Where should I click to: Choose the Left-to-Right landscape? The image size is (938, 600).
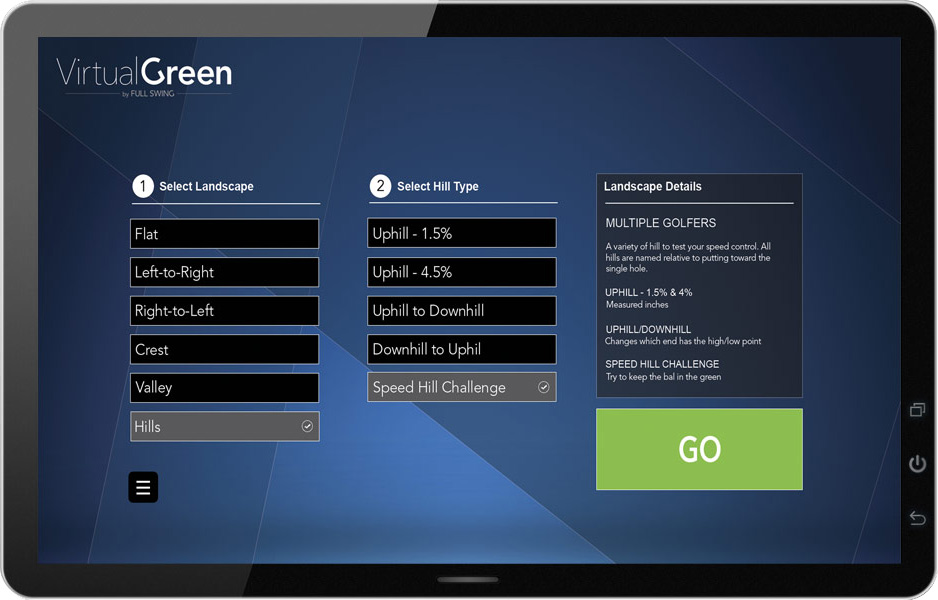(x=224, y=272)
